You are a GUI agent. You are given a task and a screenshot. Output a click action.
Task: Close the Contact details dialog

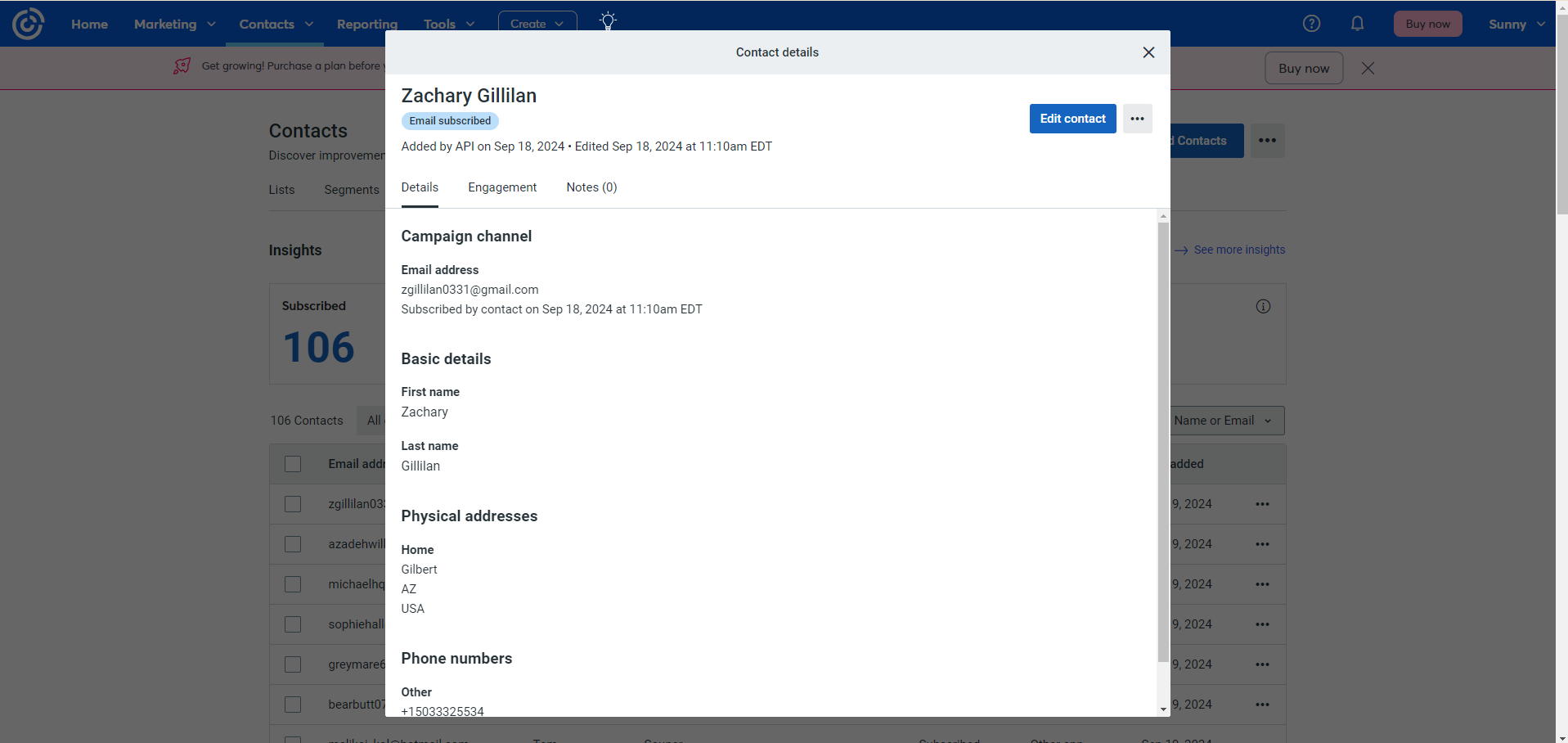tap(1148, 52)
